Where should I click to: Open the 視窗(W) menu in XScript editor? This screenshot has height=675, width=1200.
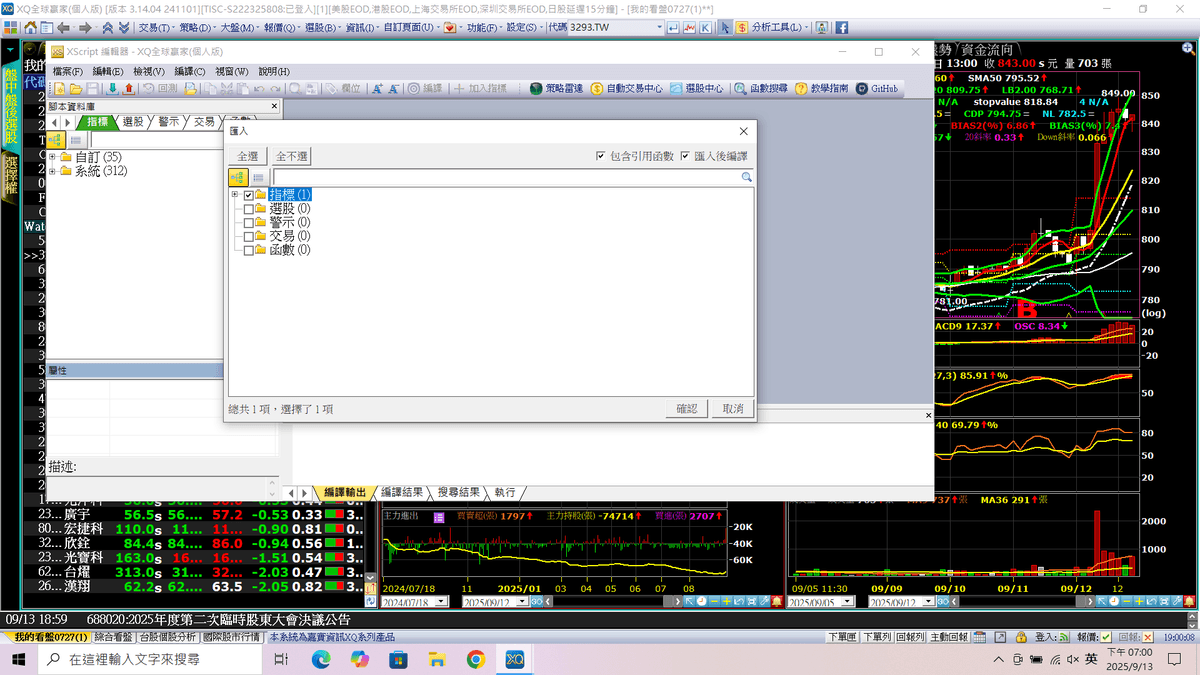point(232,72)
